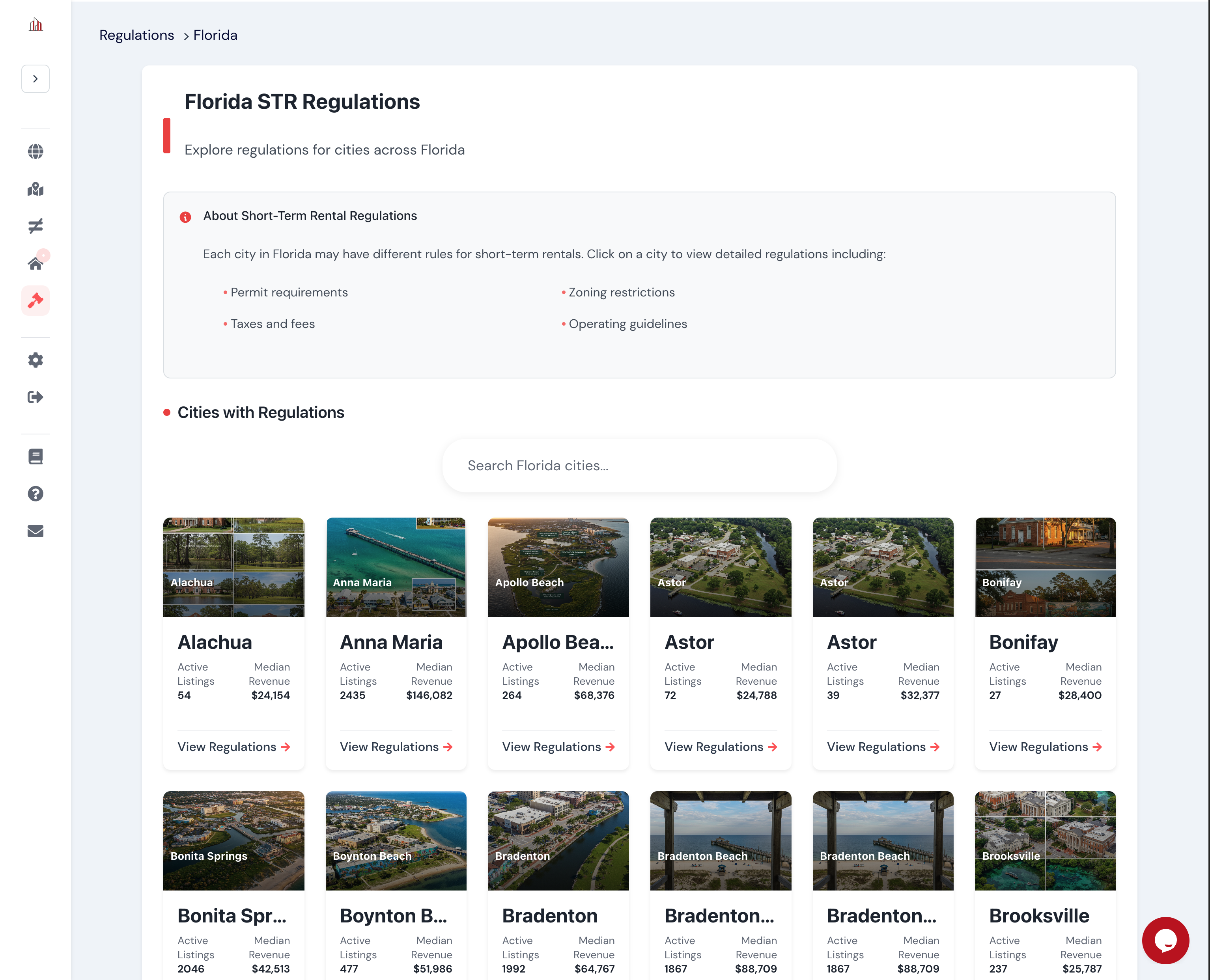Image resolution: width=1210 pixels, height=980 pixels.
Task: Click the help question mark icon
Action: (x=35, y=494)
